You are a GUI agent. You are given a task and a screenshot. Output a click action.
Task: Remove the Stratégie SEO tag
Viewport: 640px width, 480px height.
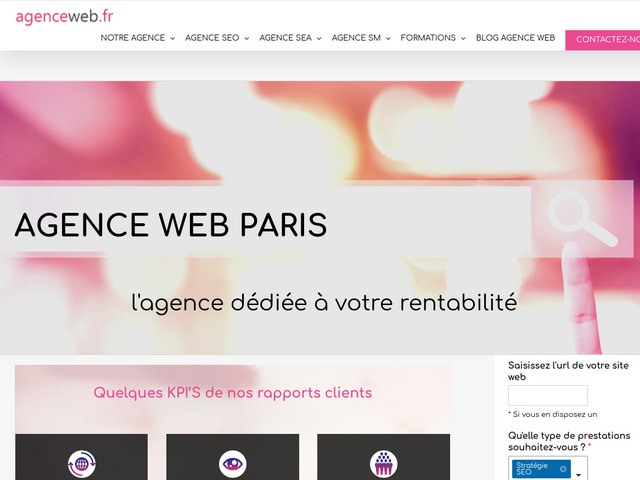[563, 468]
